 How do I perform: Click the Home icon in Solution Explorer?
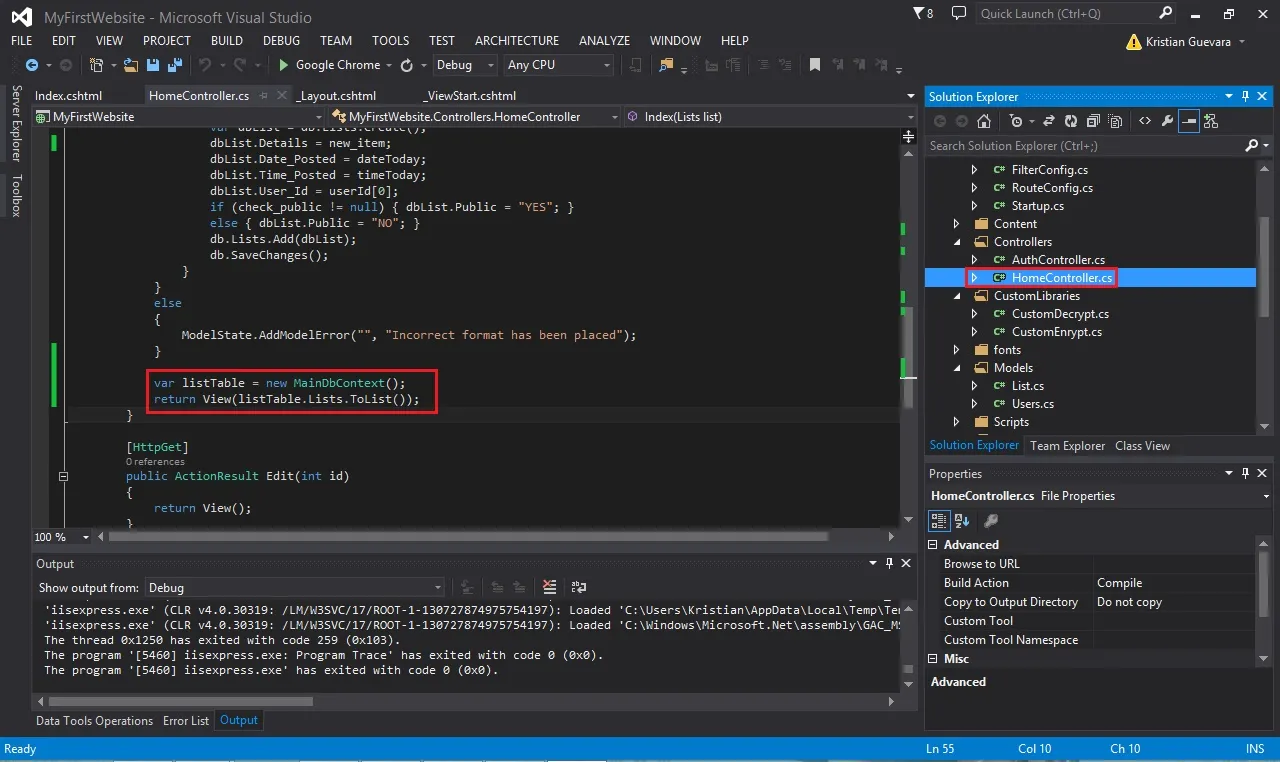[x=984, y=121]
